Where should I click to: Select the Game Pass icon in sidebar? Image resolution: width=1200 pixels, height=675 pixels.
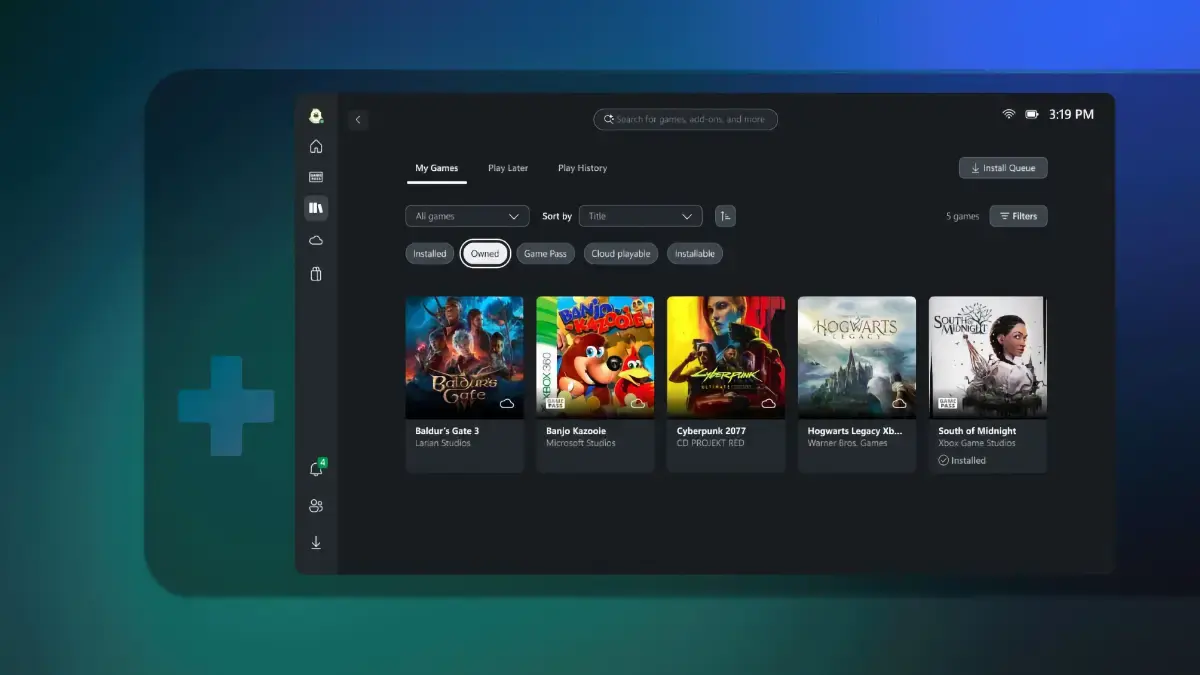click(316, 177)
